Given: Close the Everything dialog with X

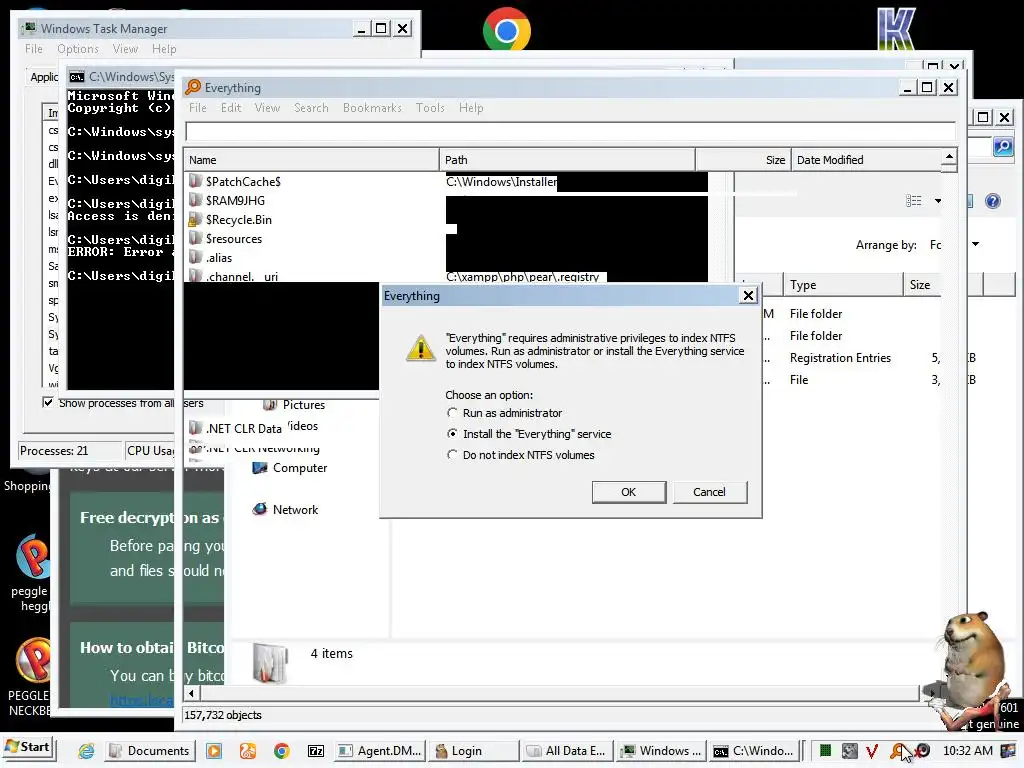Looking at the screenshot, I should click(x=748, y=296).
